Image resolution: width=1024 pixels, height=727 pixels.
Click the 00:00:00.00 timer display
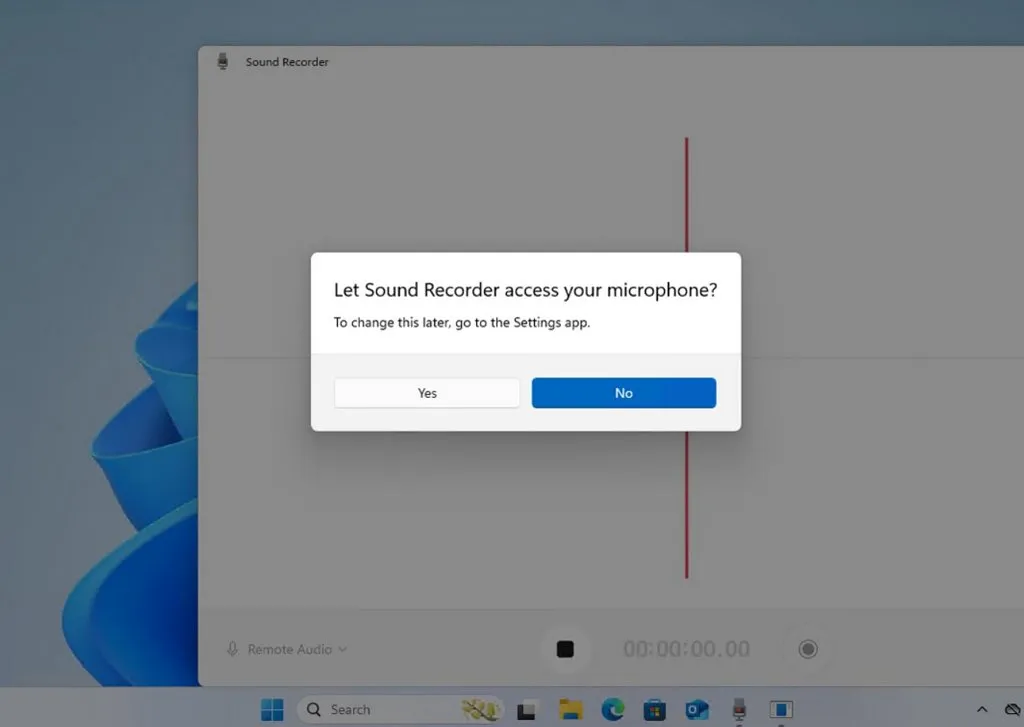pos(686,649)
